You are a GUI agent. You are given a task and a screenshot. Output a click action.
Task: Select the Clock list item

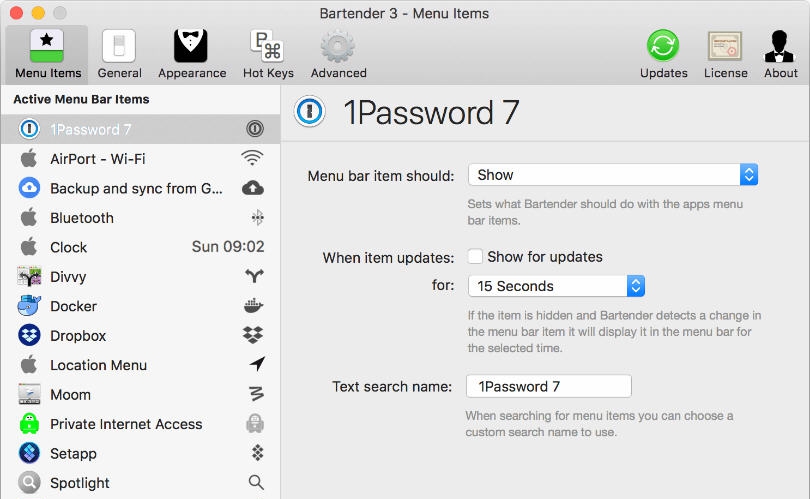(x=141, y=247)
